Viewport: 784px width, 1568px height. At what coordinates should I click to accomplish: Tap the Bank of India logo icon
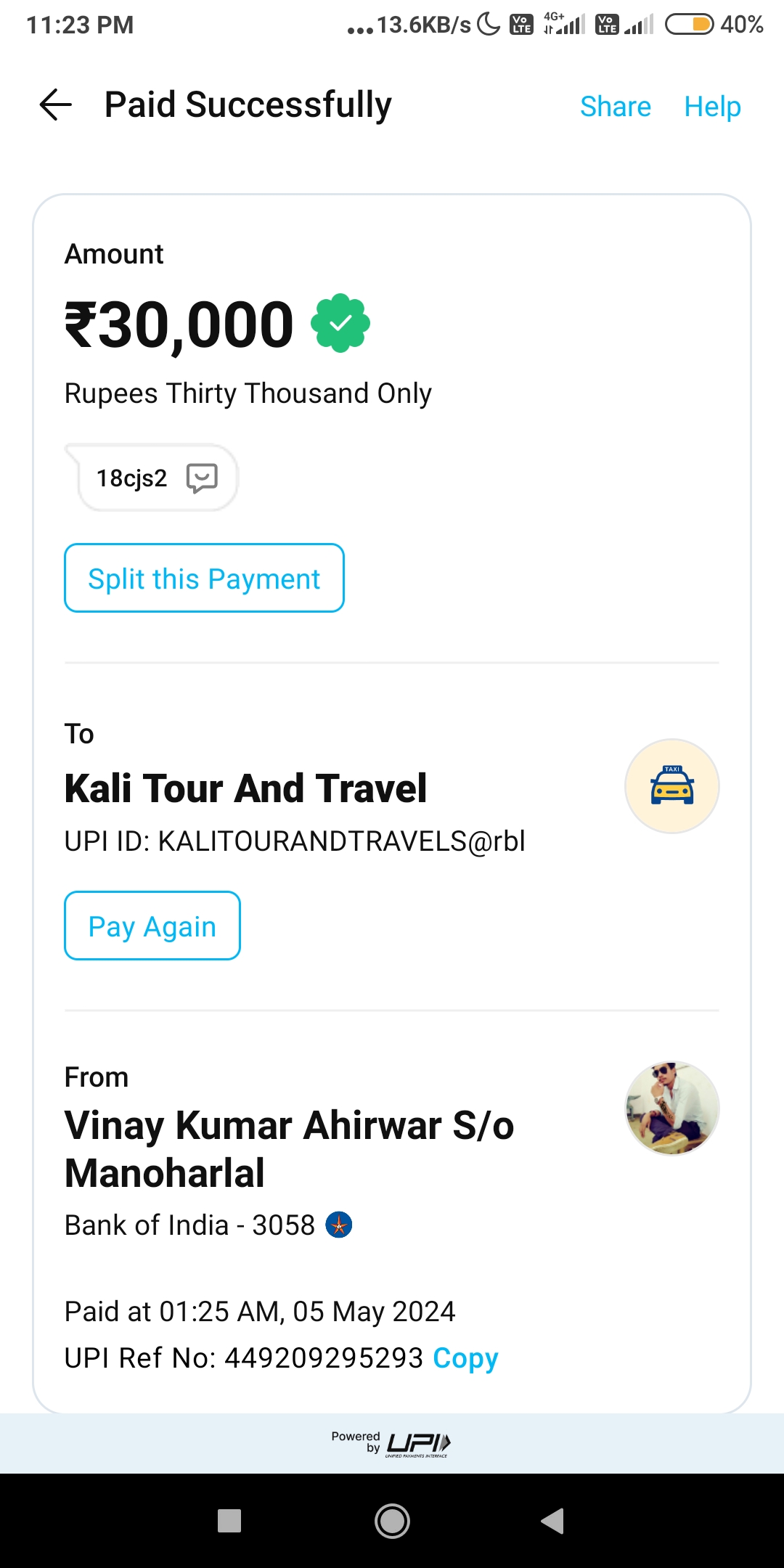coord(339,1225)
